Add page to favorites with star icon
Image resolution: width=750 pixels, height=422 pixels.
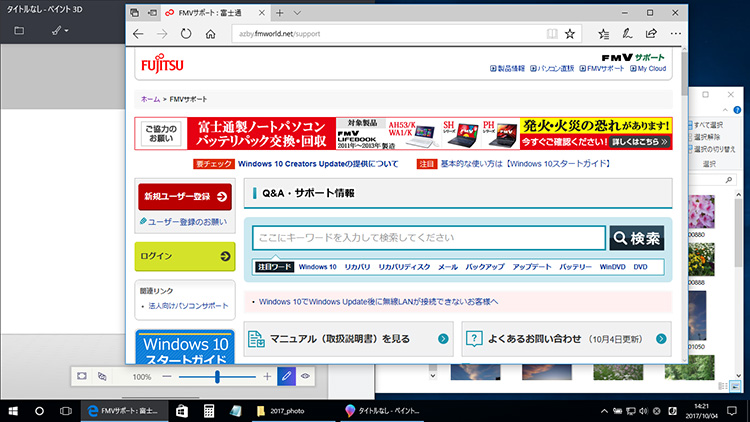[570, 33]
